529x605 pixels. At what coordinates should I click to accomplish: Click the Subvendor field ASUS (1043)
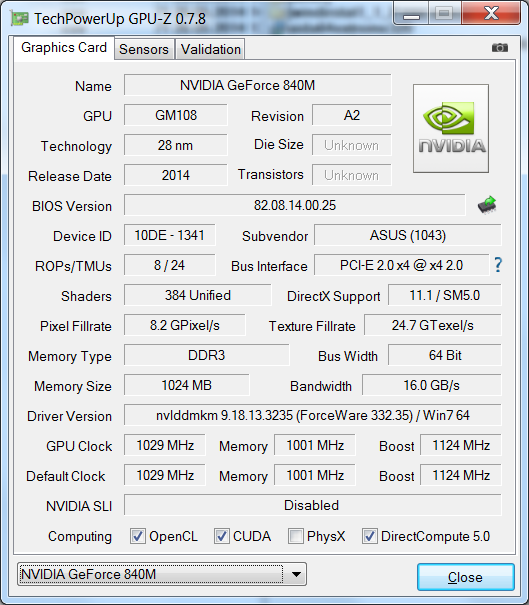pos(408,235)
